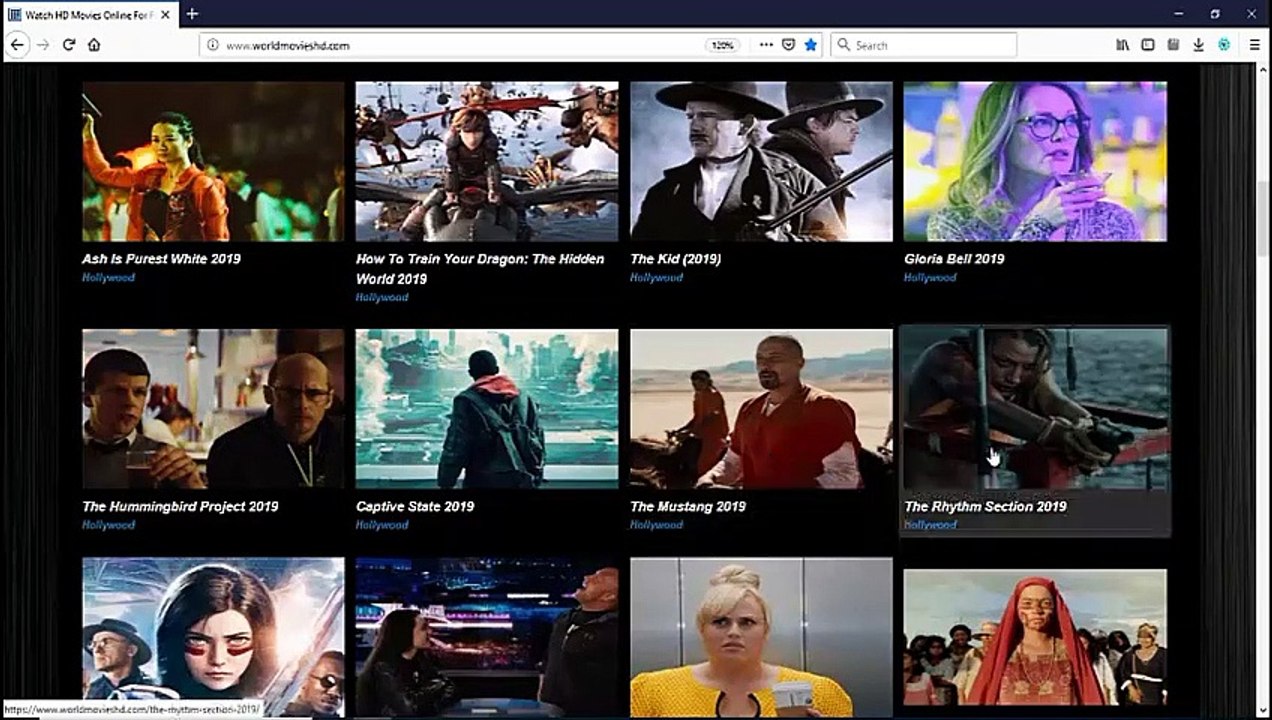Open Gloria Bell 2019 title link

click(954, 258)
